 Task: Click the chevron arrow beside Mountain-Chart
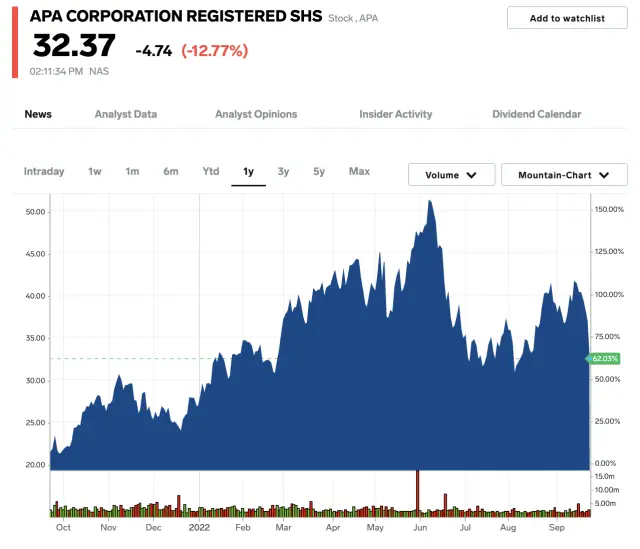tap(603, 175)
